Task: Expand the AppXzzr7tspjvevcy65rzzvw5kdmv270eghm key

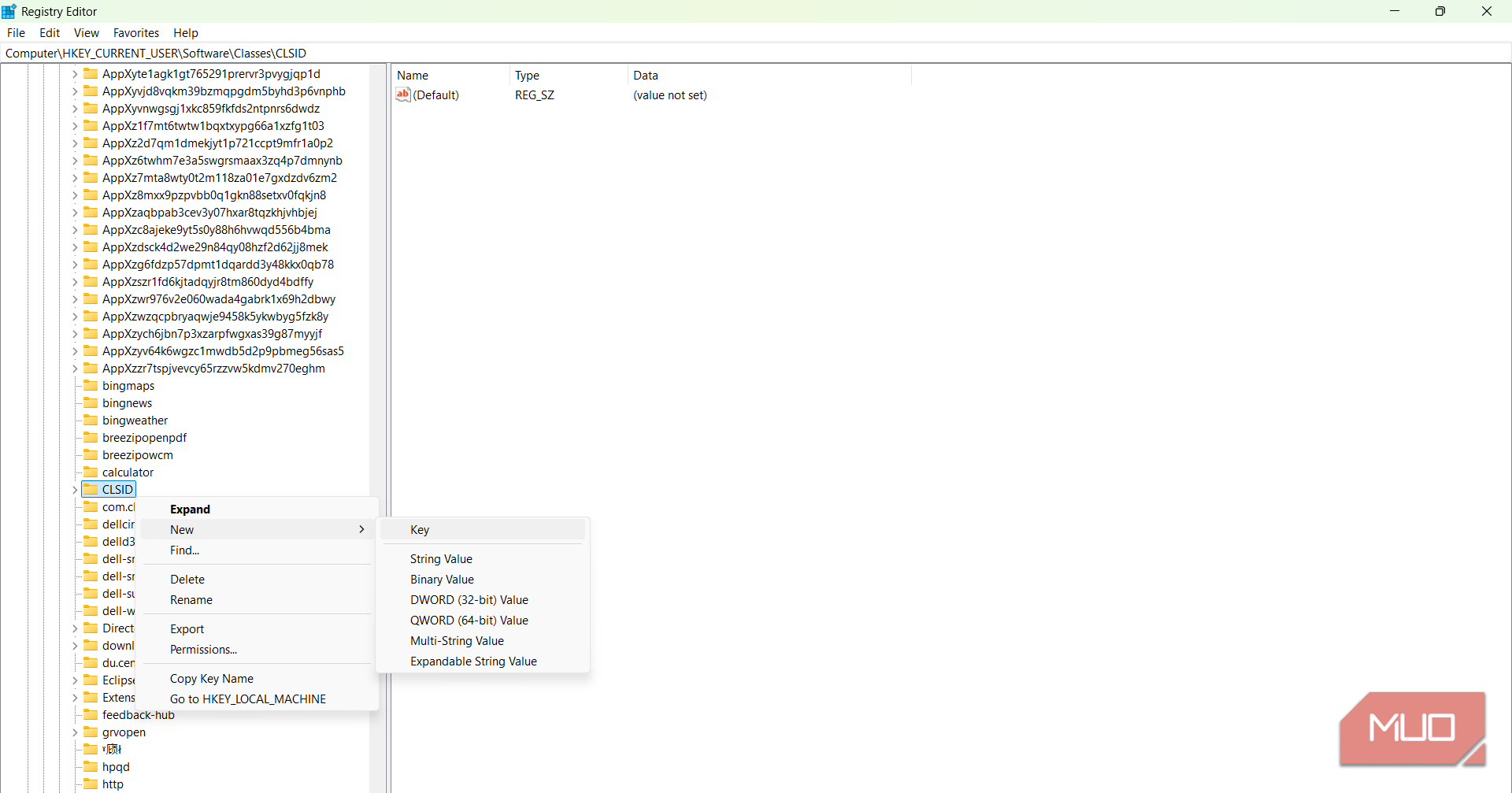Action: [75, 369]
